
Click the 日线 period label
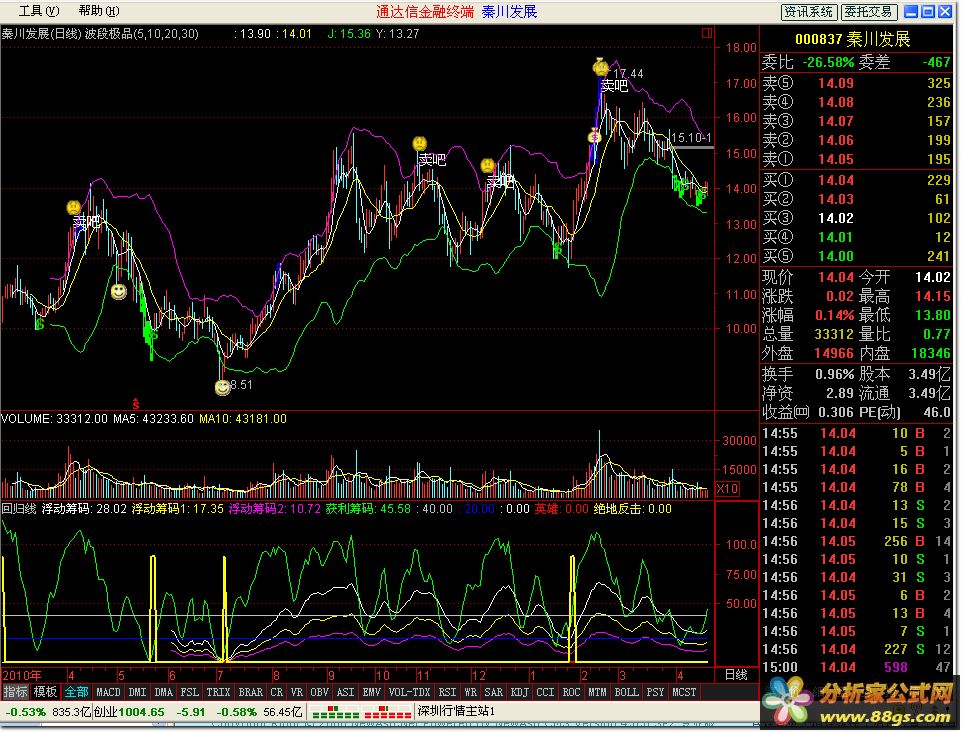tap(736, 675)
